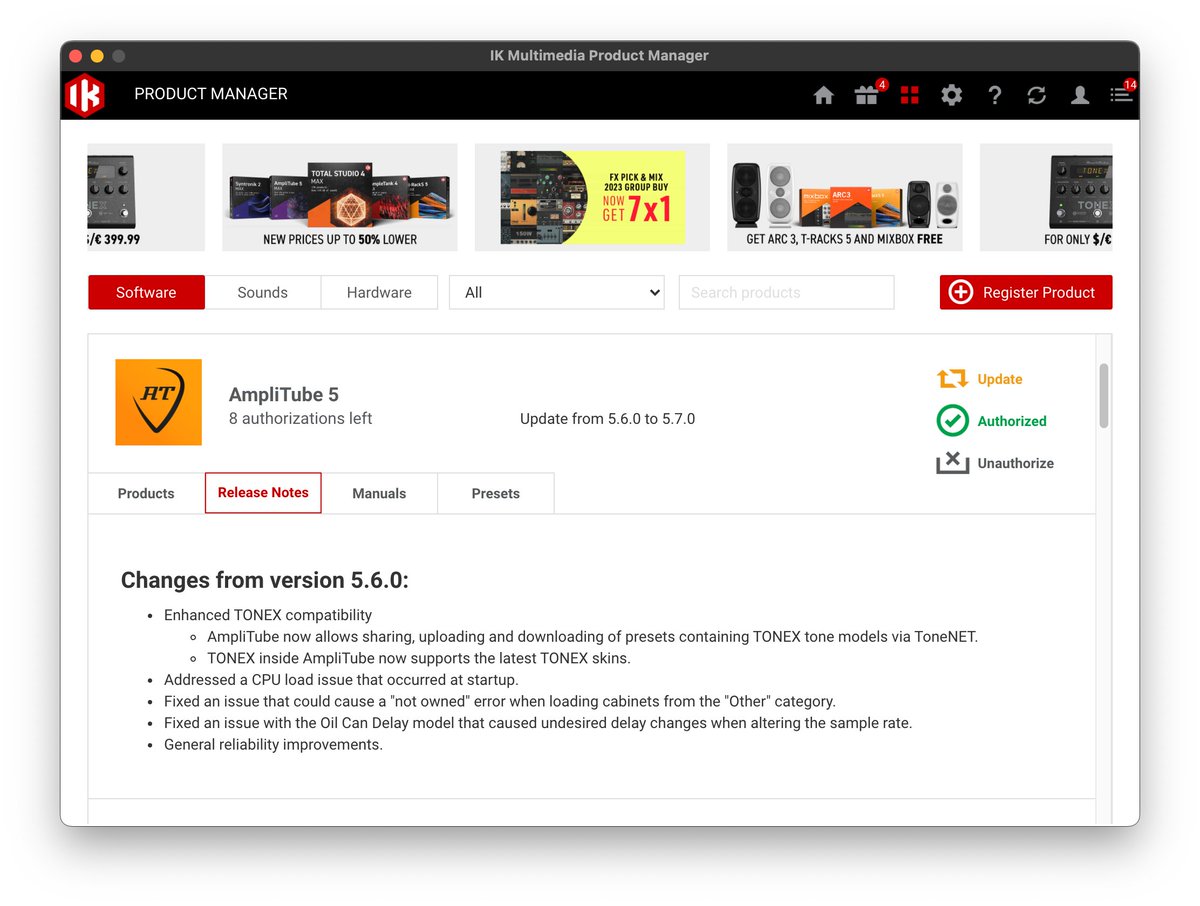
Task: Click "General reliability improvements." bullet
Action: click(x=273, y=745)
